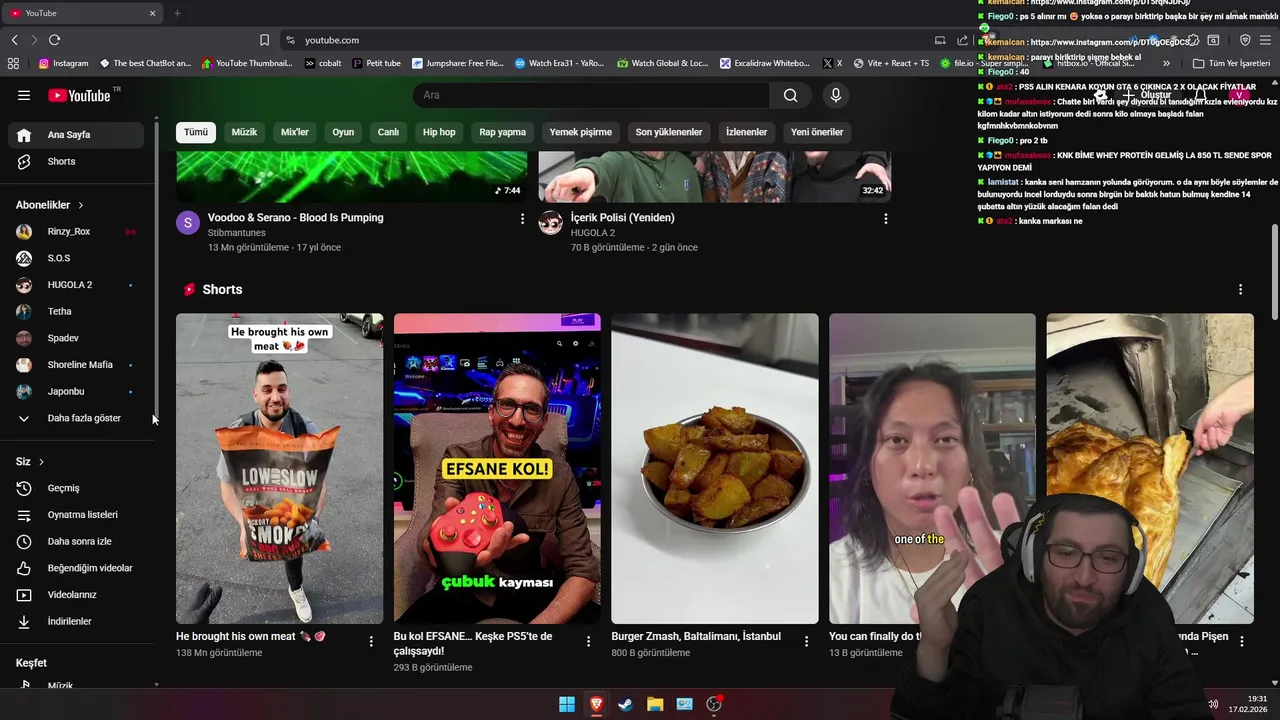1280x720 pixels.
Task: Open options for Voodoo & Serano video
Action: 522,218
